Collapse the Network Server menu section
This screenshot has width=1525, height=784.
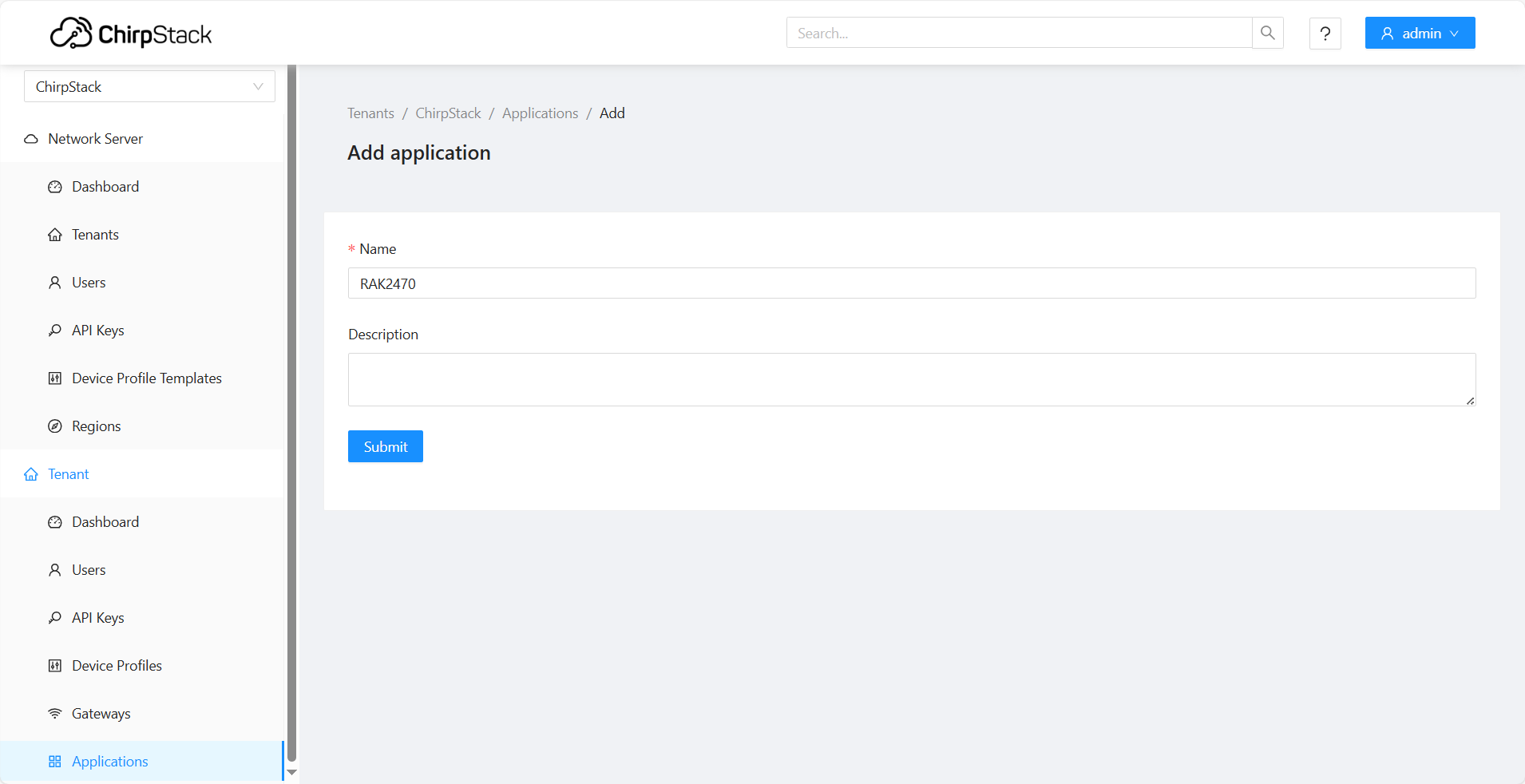point(142,139)
